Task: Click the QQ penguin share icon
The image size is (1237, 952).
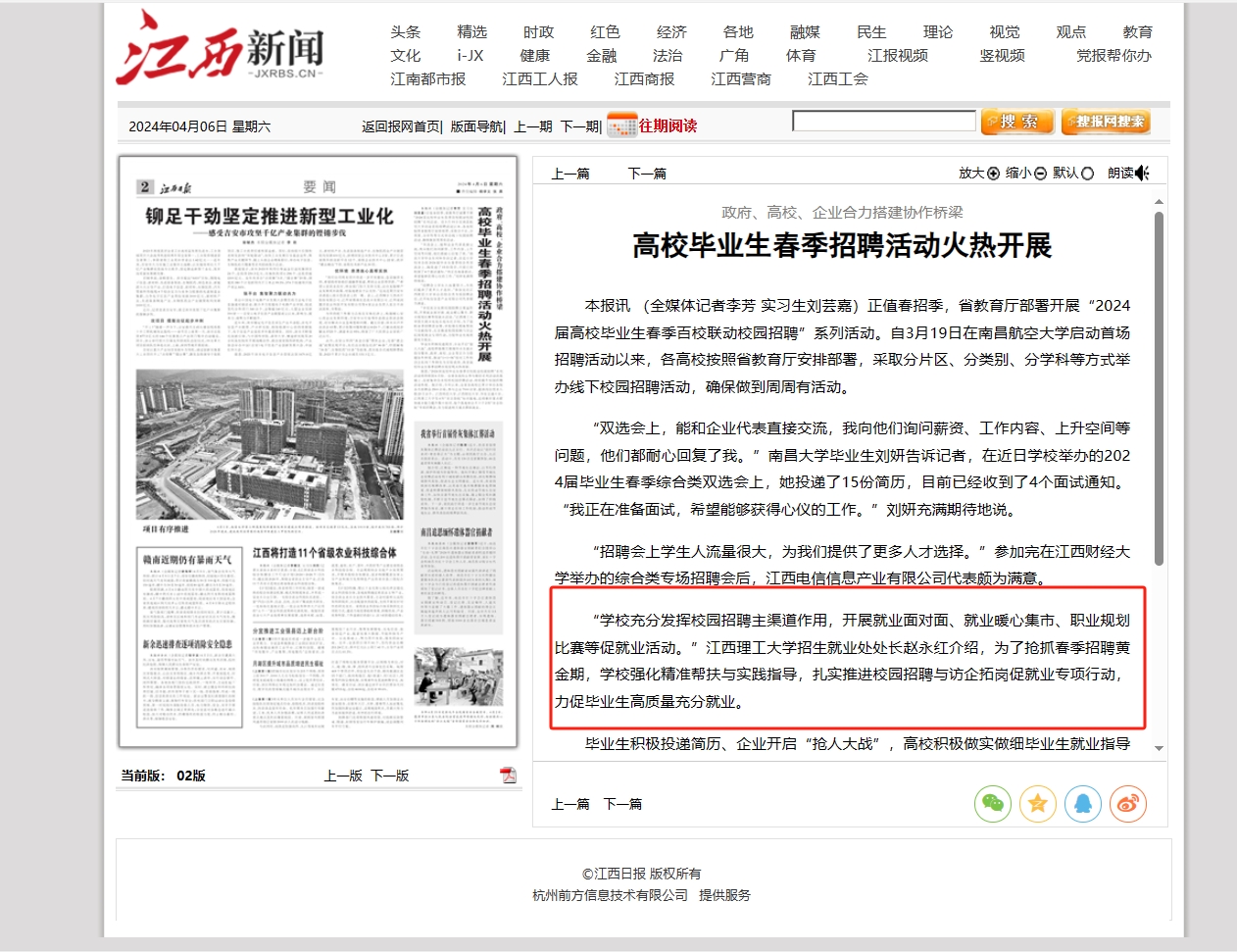Action: (x=1082, y=804)
